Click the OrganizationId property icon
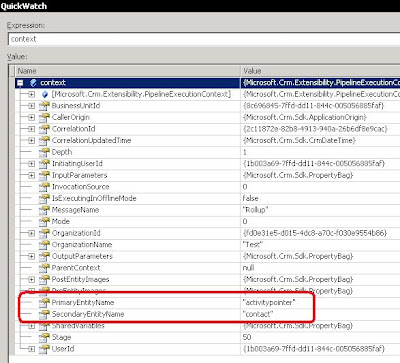 tap(44, 233)
